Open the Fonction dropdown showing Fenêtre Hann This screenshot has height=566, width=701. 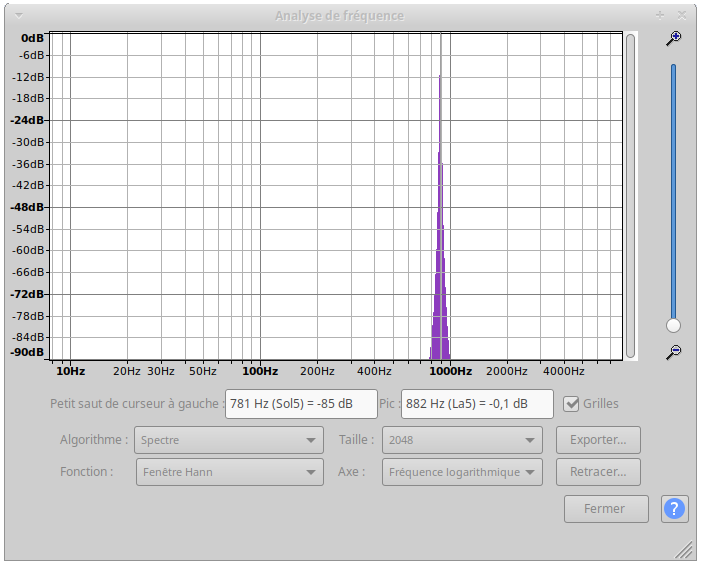[x=229, y=472]
